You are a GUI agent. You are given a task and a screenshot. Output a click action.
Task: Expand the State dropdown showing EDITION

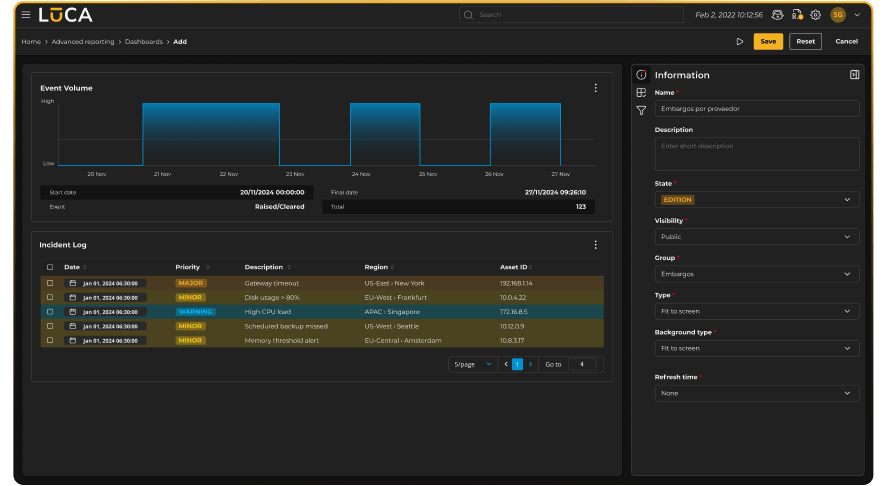point(757,200)
